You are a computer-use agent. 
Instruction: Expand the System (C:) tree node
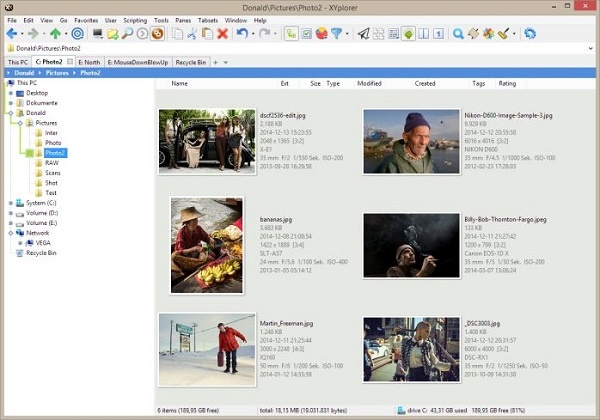pyautogui.click(x=10, y=203)
